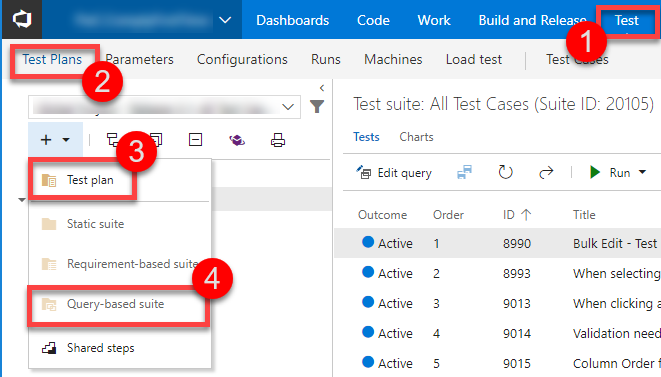Expand the test plan selector combo box
The width and height of the screenshot is (661, 377).
coord(164,107)
